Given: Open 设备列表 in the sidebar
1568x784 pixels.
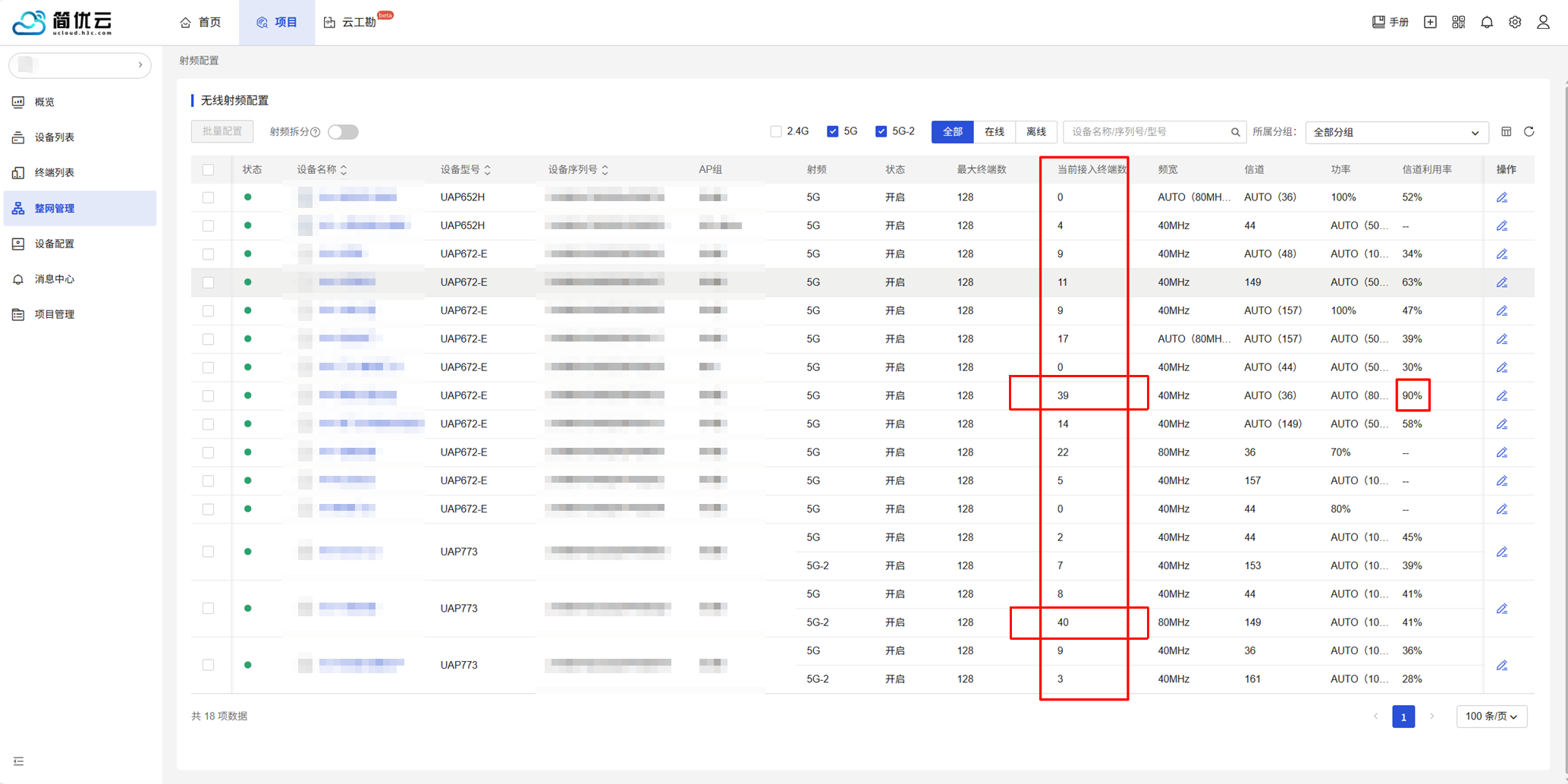Looking at the screenshot, I should point(55,137).
